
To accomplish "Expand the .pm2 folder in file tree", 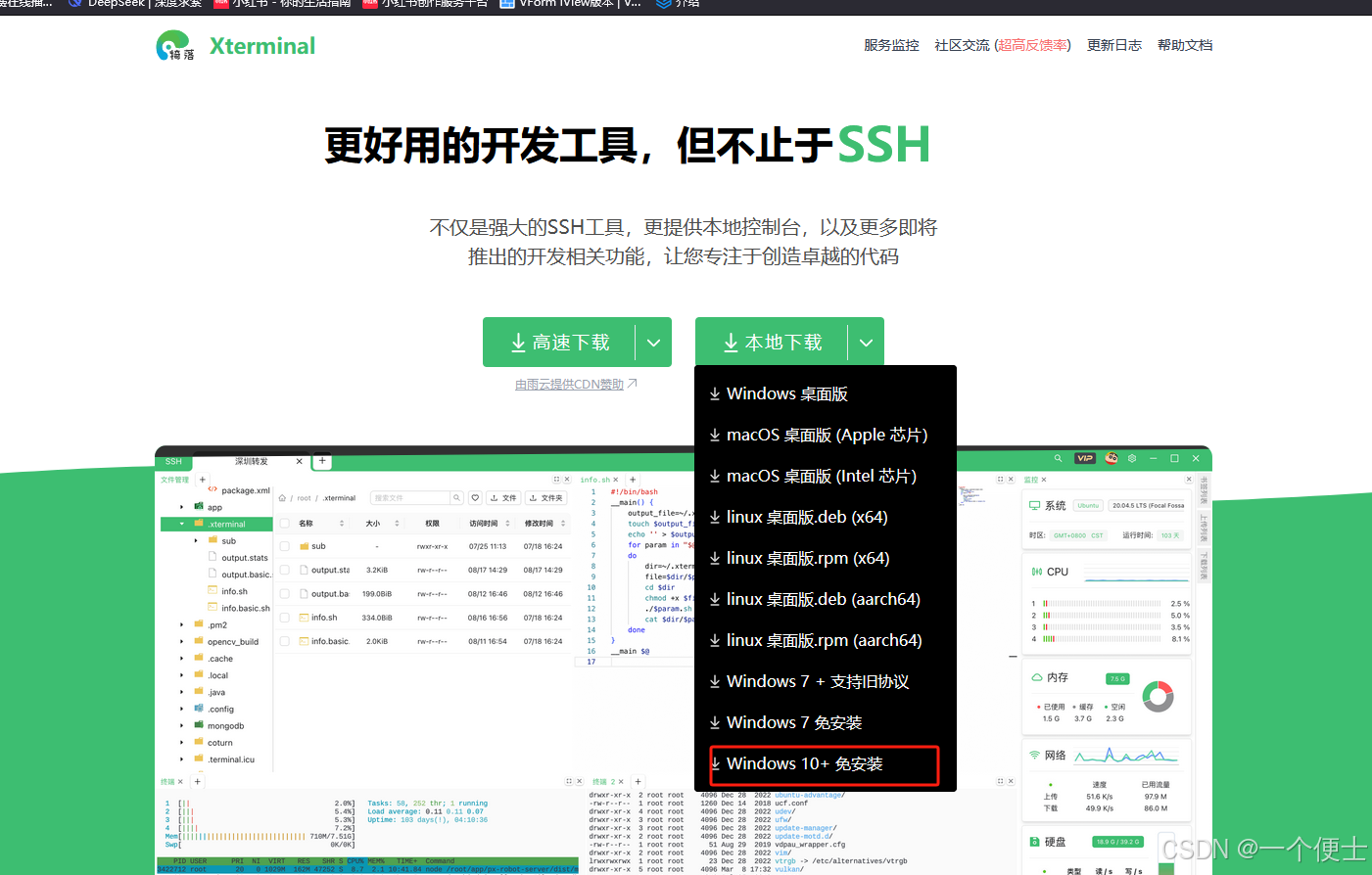I will (182, 624).
